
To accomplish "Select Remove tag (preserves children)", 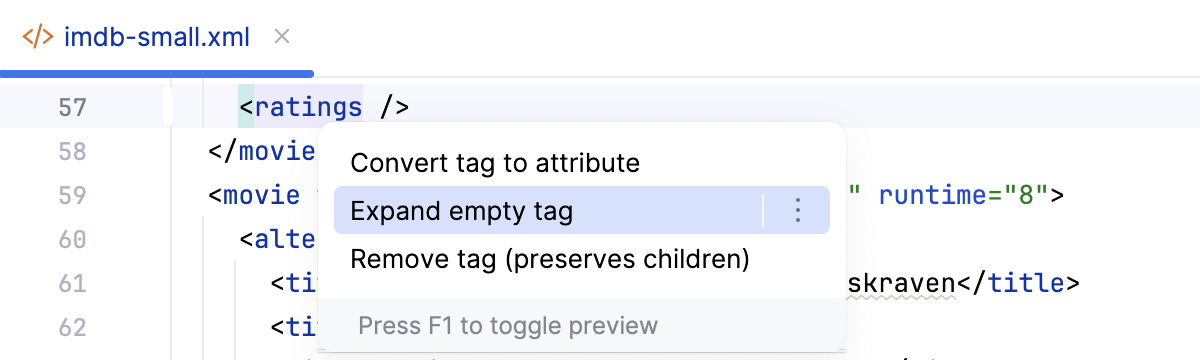I will (x=550, y=260).
